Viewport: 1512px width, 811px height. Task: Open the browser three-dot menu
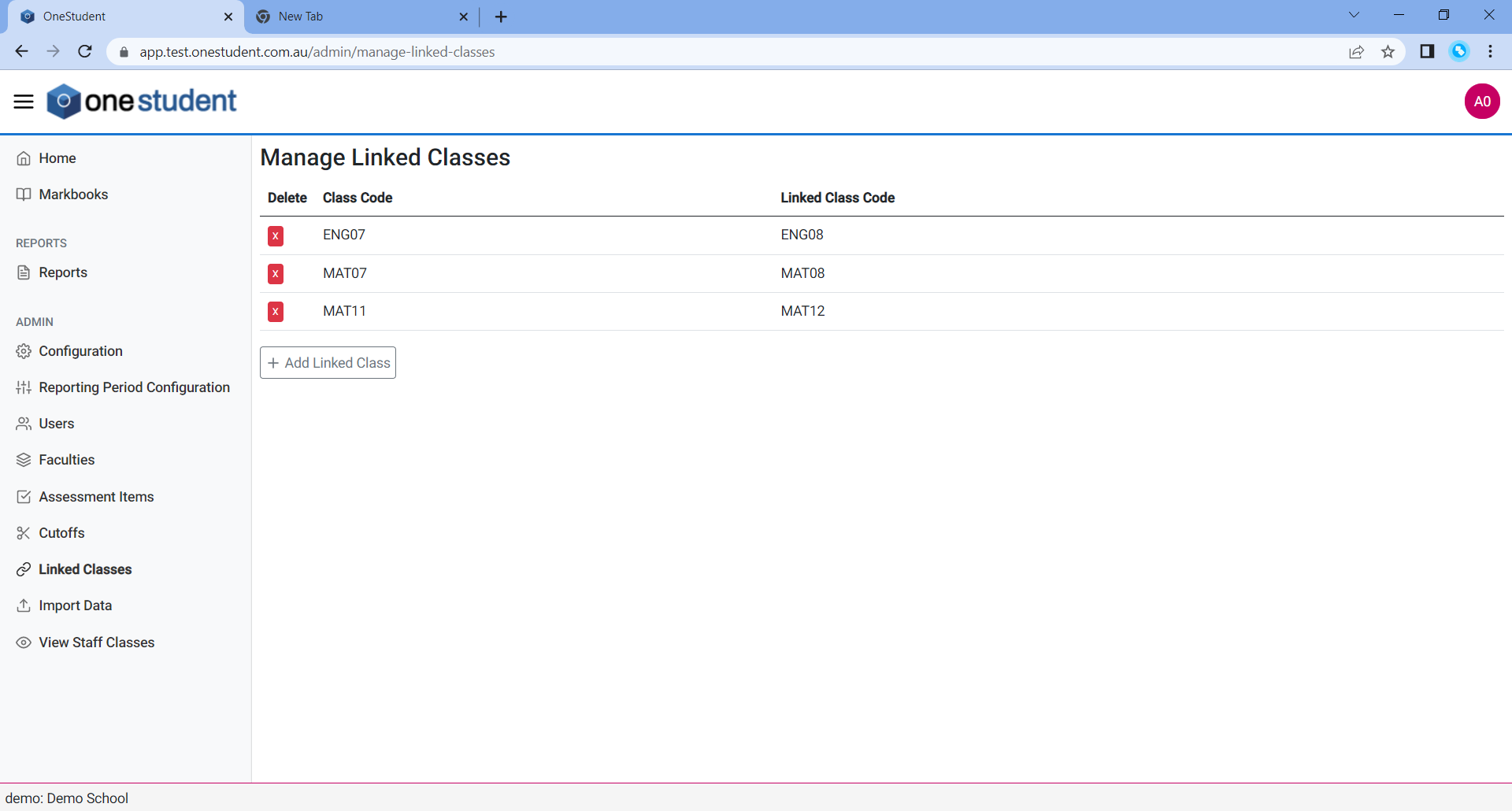click(x=1490, y=51)
